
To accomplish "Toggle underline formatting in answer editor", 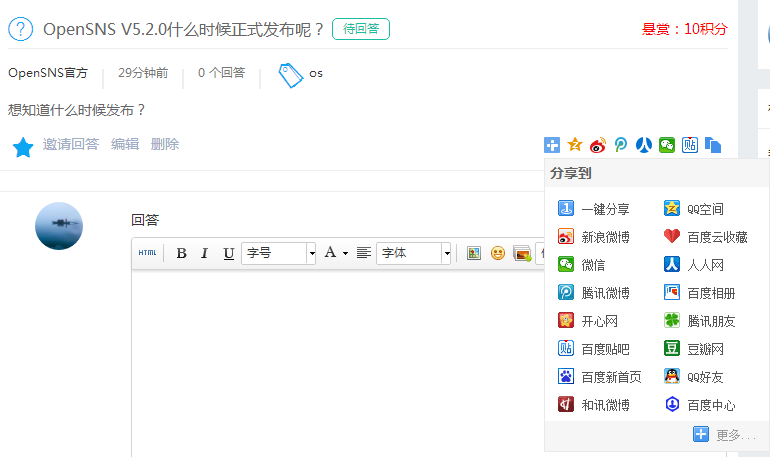I will point(228,253).
